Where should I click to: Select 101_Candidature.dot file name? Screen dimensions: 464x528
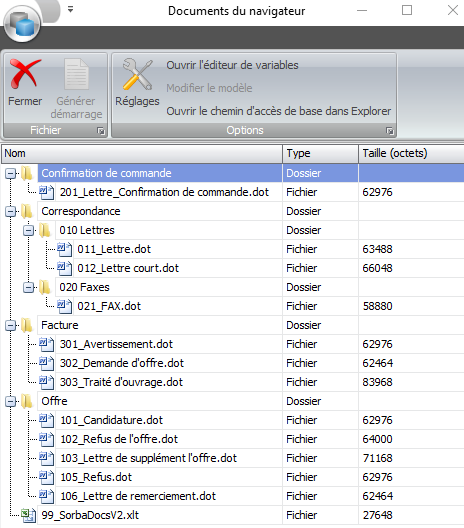coord(111,420)
